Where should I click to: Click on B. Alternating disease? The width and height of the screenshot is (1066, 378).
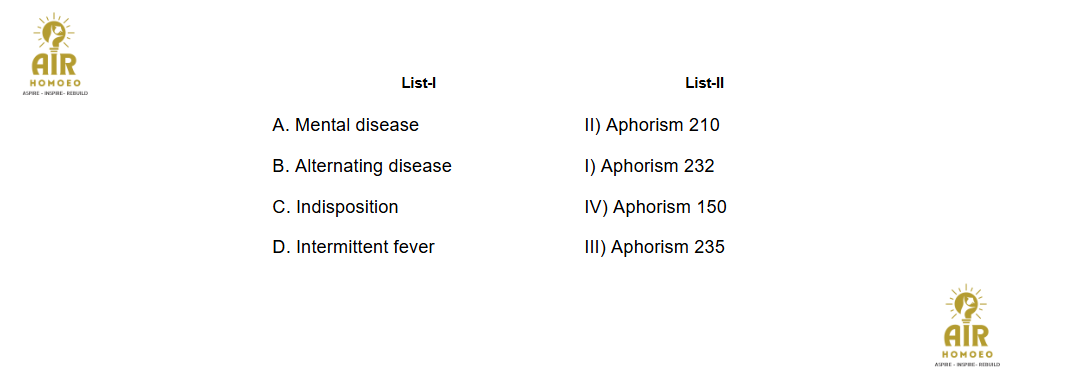coord(362,166)
